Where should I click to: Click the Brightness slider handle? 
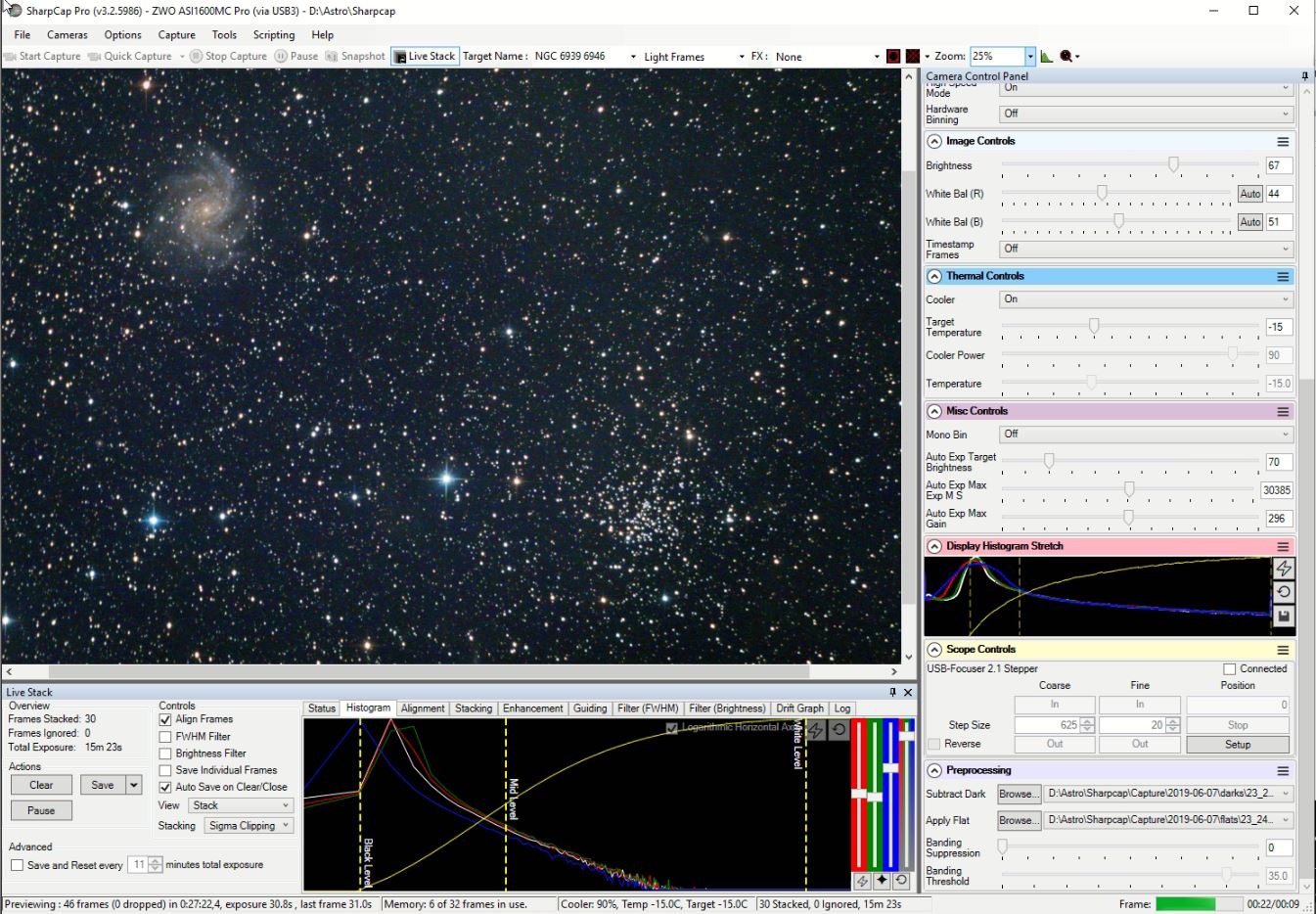pyautogui.click(x=1173, y=165)
